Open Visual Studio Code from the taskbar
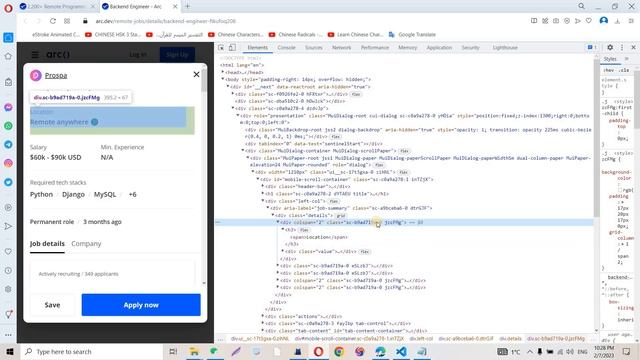 click(x=401, y=351)
